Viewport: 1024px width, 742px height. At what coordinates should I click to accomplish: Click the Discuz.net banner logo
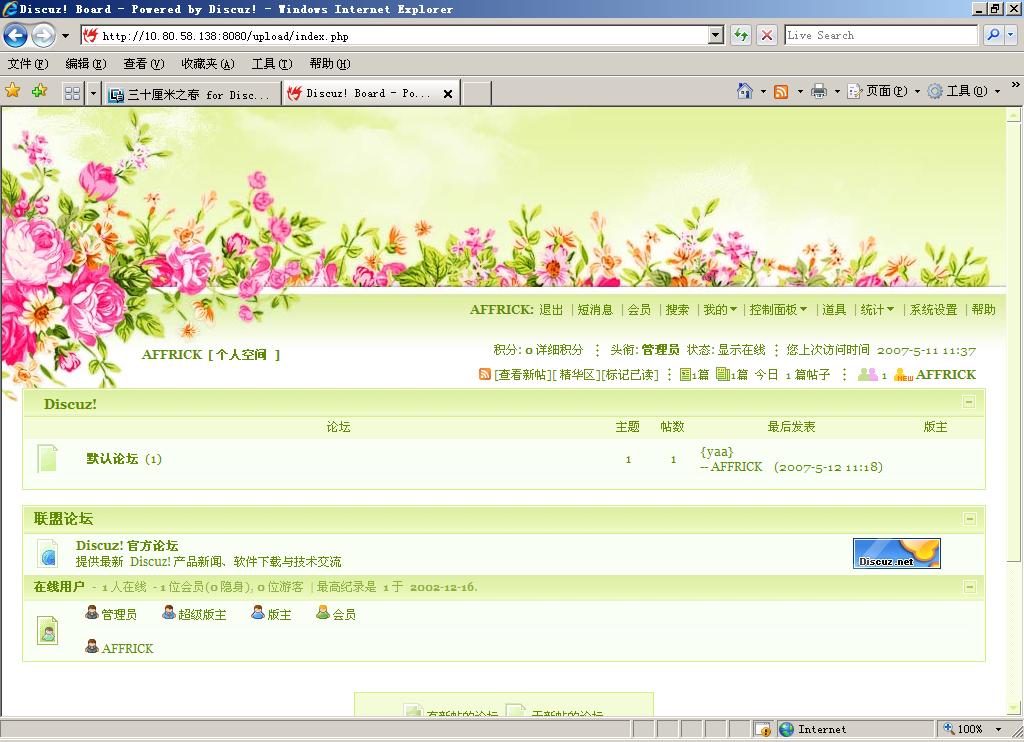897,553
